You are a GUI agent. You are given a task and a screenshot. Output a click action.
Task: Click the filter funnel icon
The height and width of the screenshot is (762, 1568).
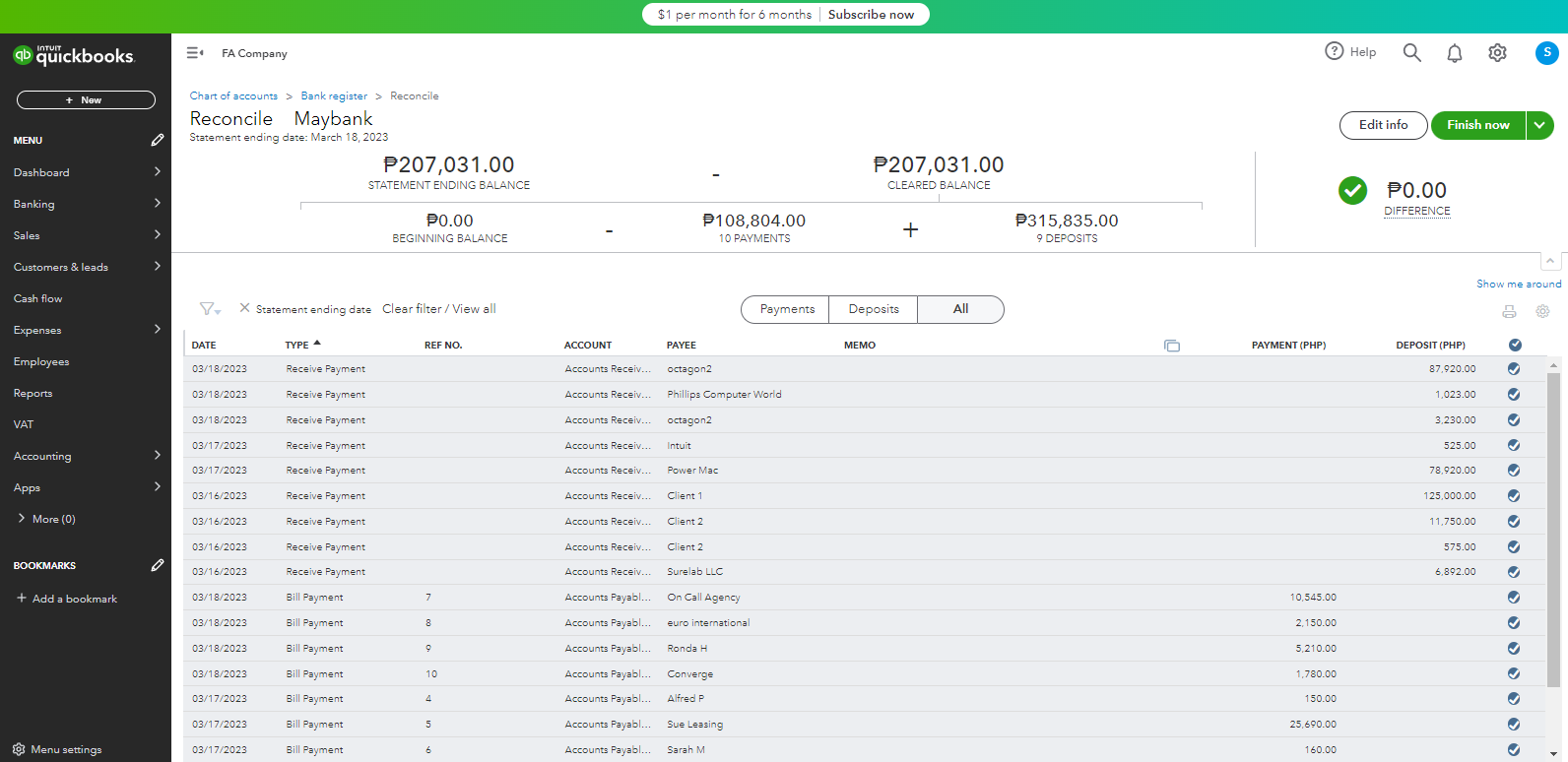point(209,309)
